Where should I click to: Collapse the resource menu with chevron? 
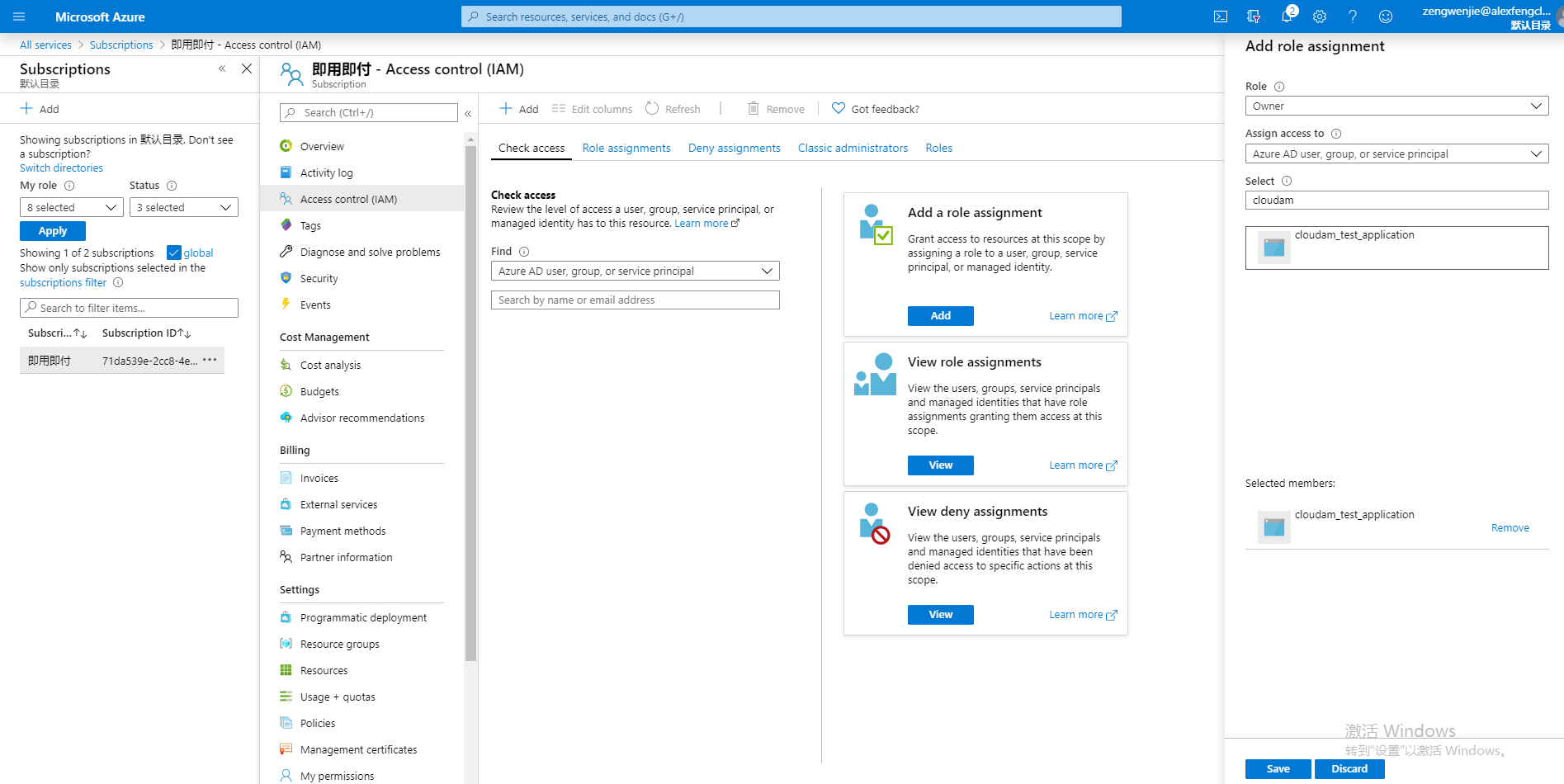468,113
